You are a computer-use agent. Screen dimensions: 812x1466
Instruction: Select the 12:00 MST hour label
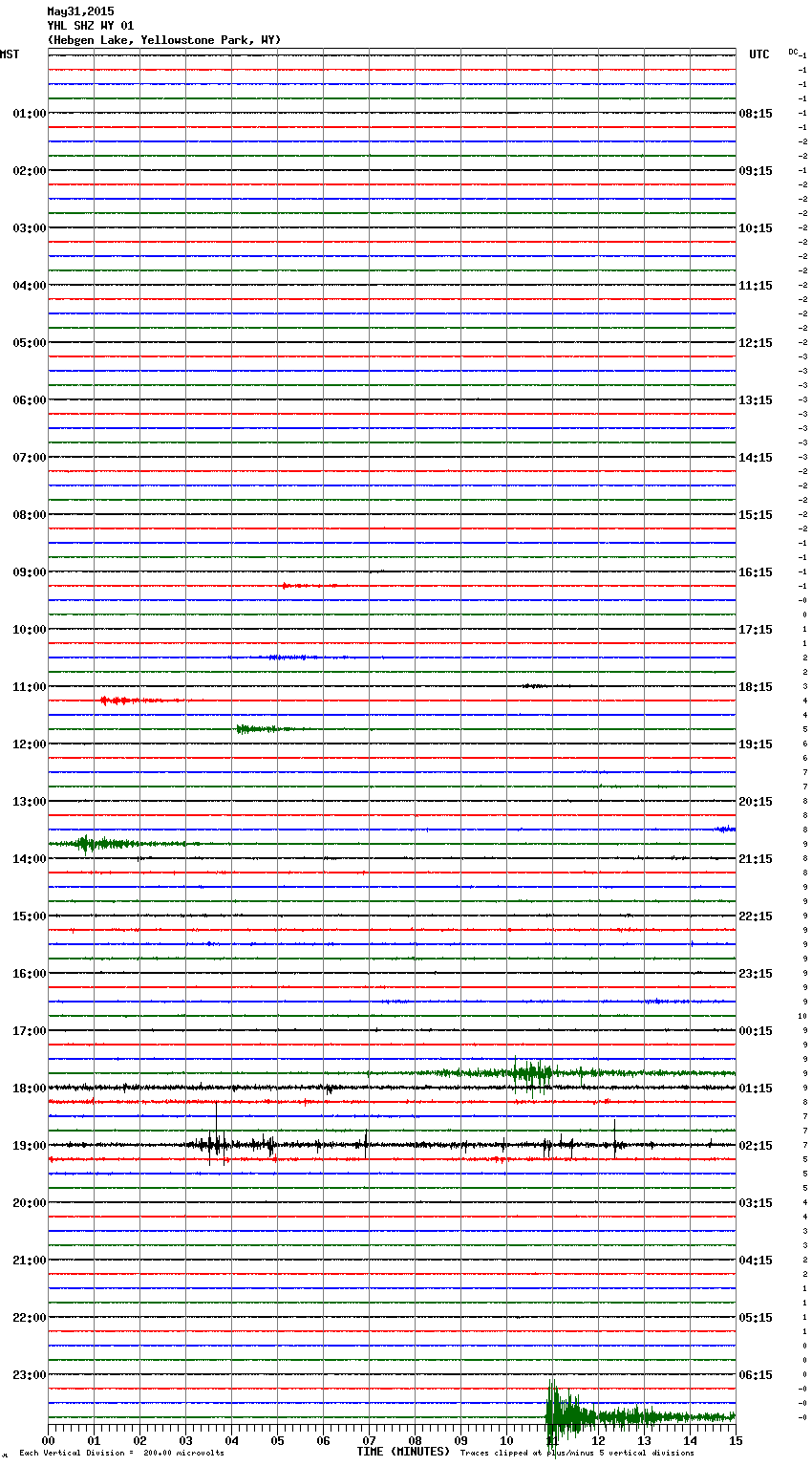[x=29, y=744]
